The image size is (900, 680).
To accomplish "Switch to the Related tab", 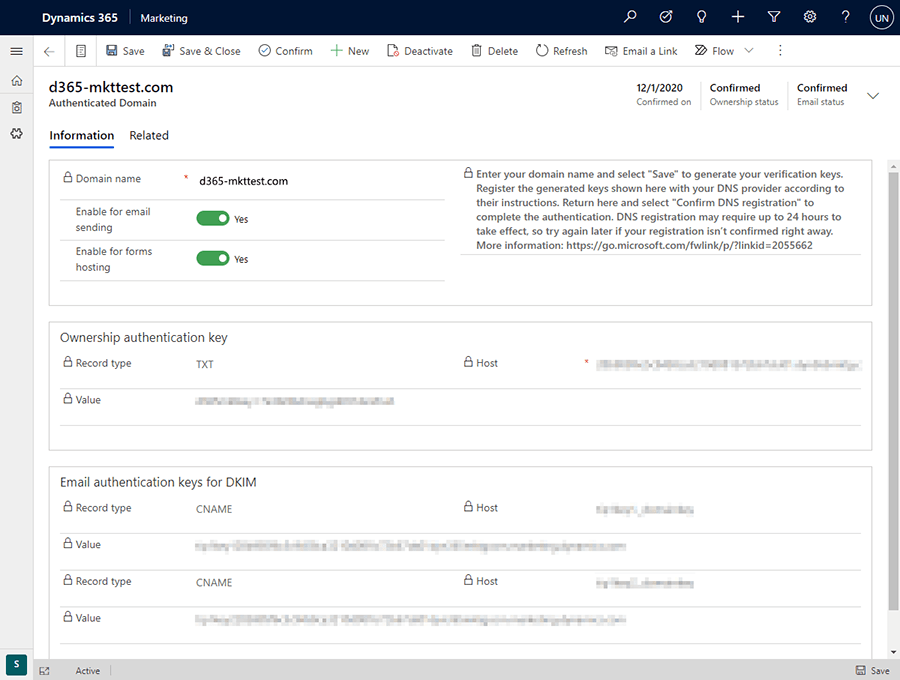I will point(149,136).
